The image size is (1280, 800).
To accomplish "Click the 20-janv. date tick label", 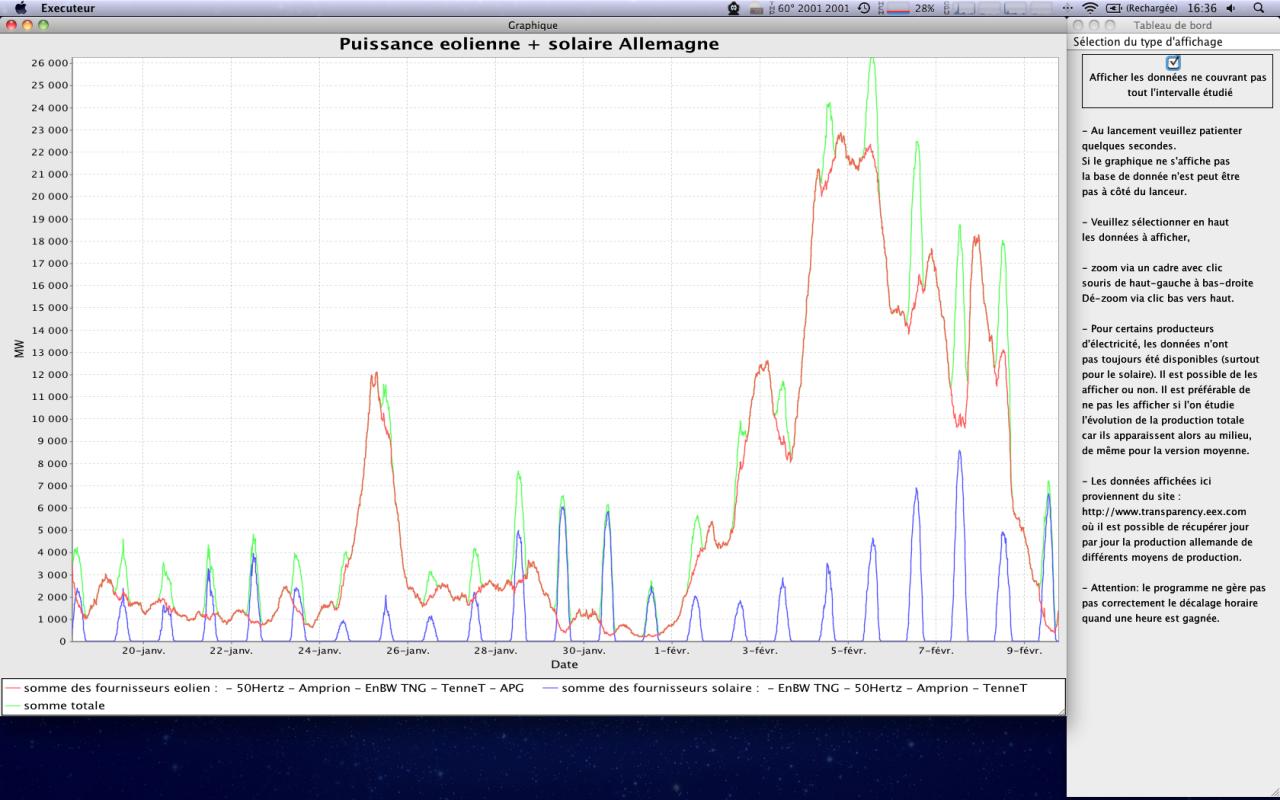I will pos(144,650).
